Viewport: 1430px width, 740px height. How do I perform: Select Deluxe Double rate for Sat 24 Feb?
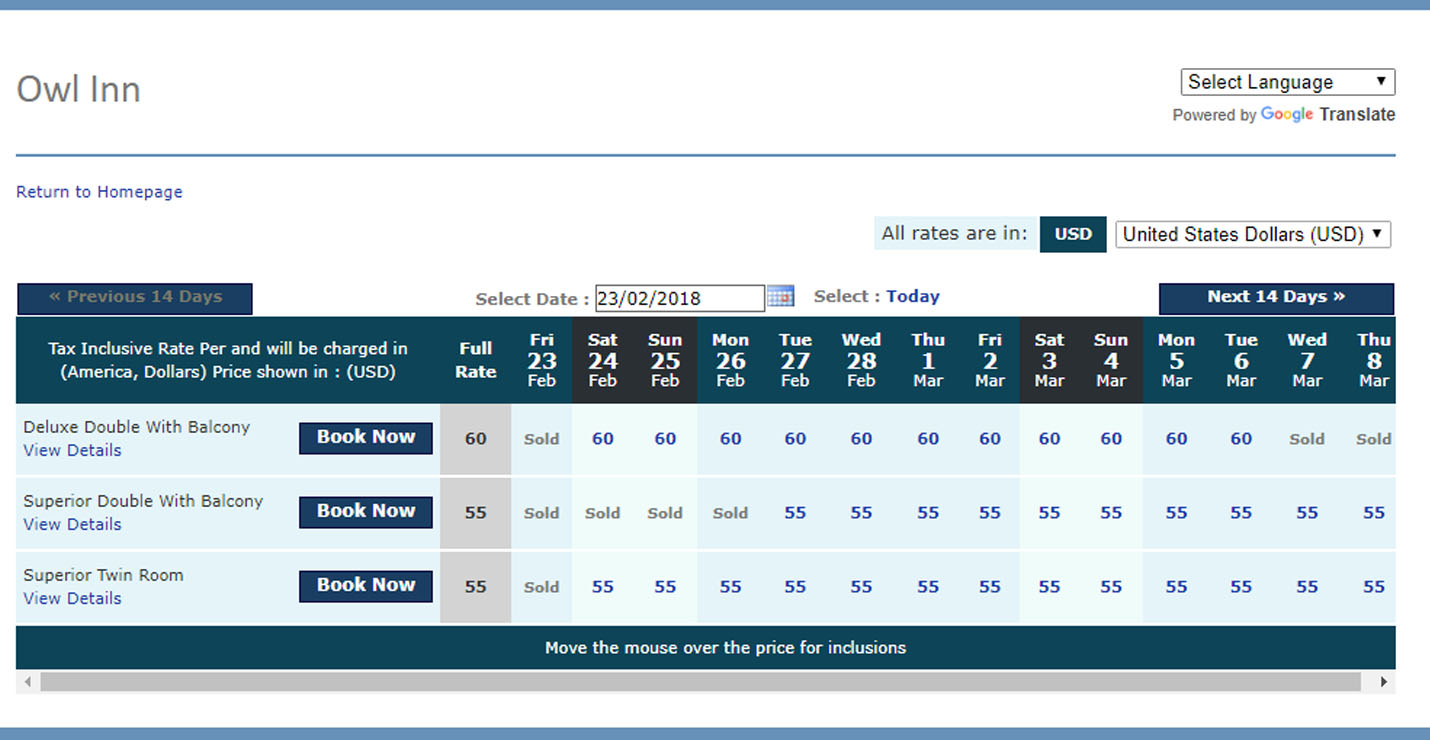click(x=603, y=439)
